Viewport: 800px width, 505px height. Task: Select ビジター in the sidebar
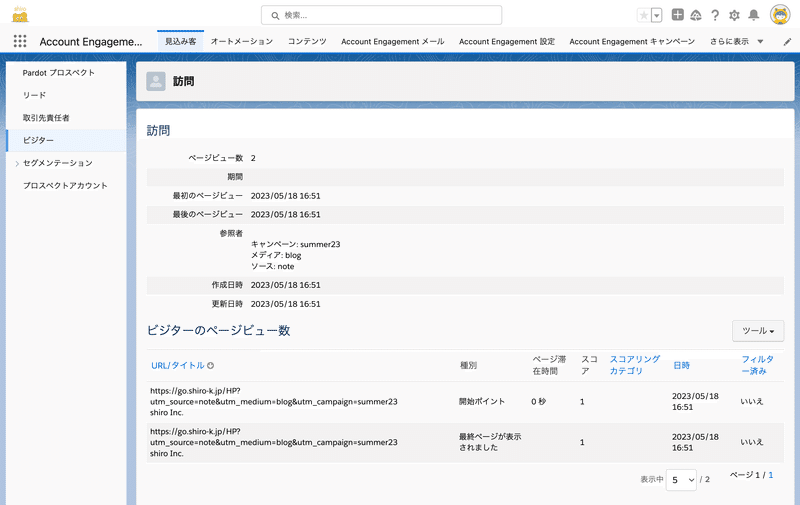(66, 140)
